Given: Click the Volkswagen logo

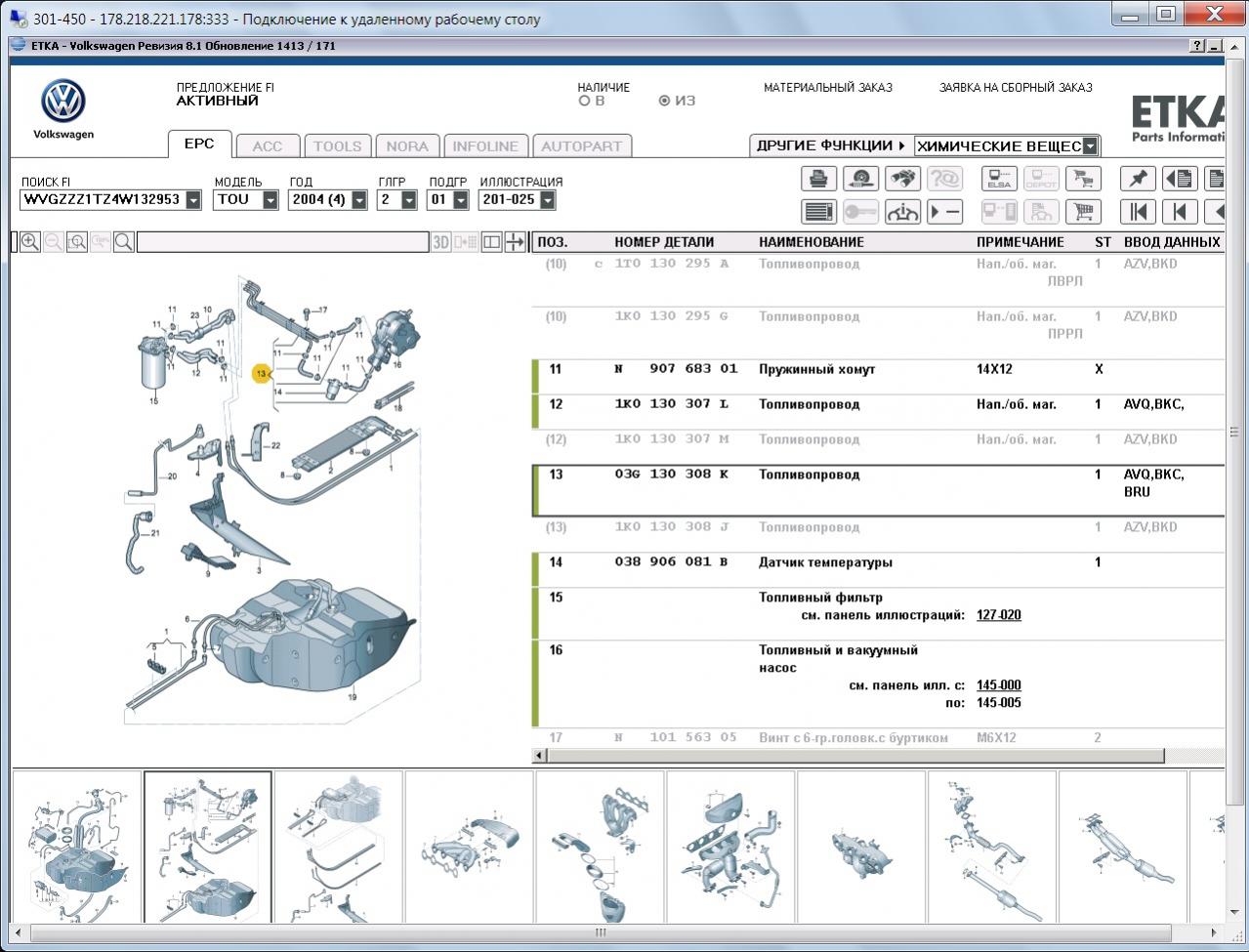Looking at the screenshot, I should (x=63, y=102).
